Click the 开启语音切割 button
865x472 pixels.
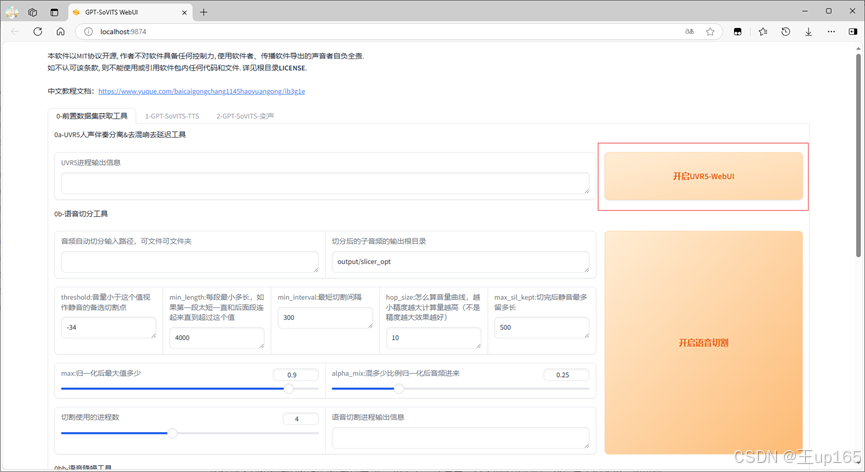(x=703, y=342)
